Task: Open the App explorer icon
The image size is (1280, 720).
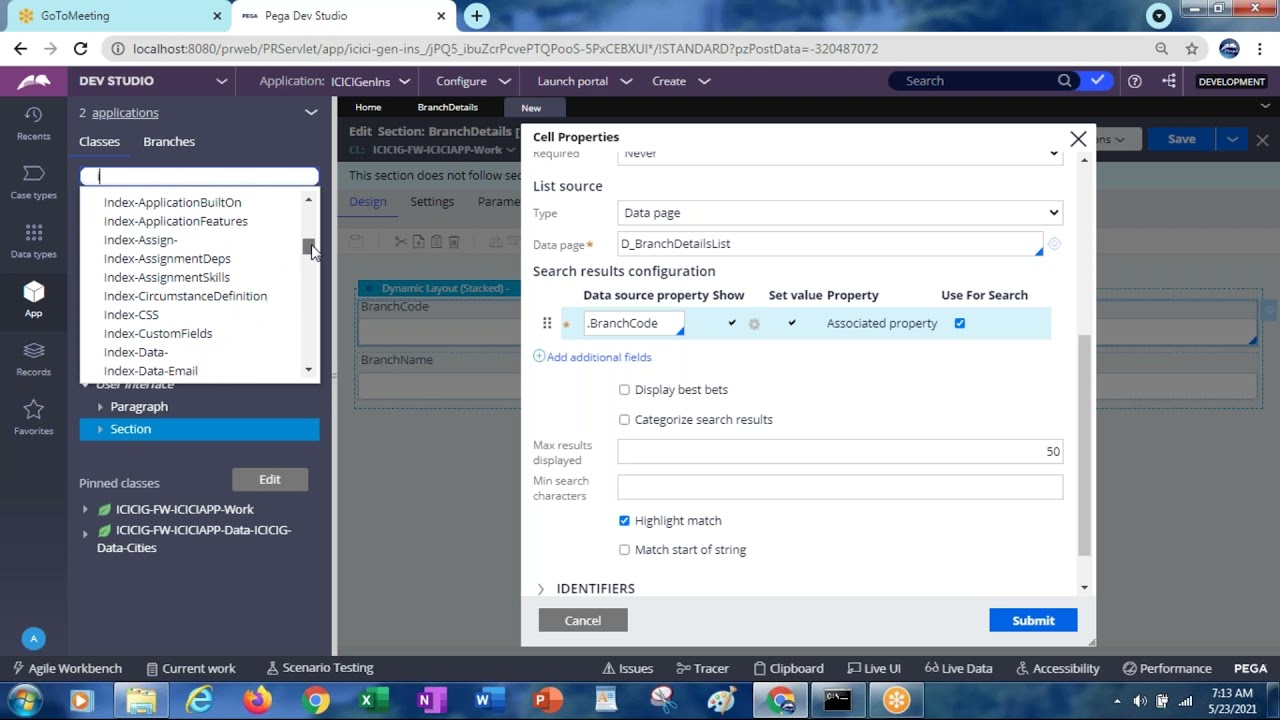Action: pyautogui.click(x=33, y=299)
